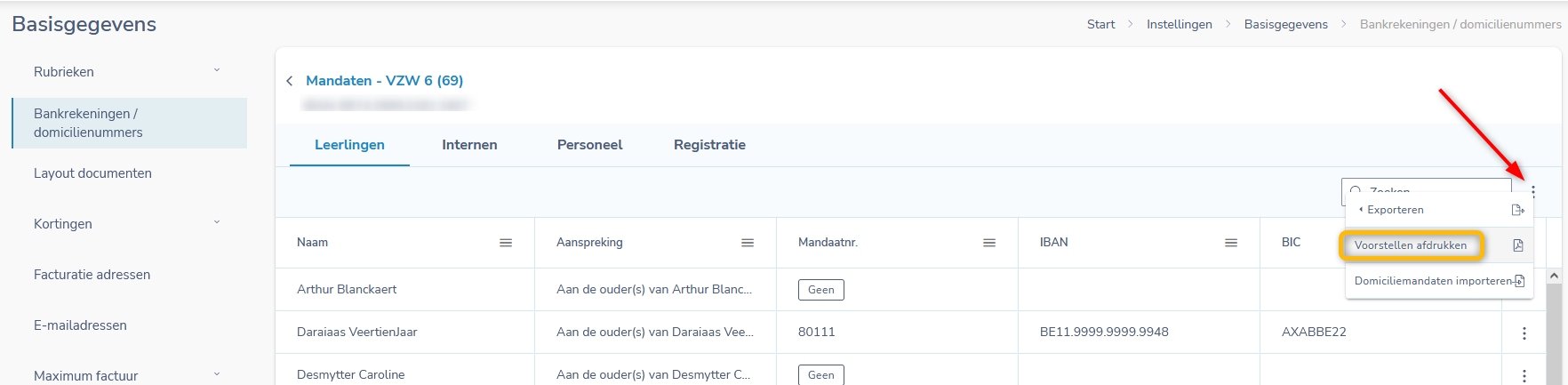Go to Basisgegevens breadcrumb
This screenshot has width=1568, height=385.
click(x=1285, y=24)
